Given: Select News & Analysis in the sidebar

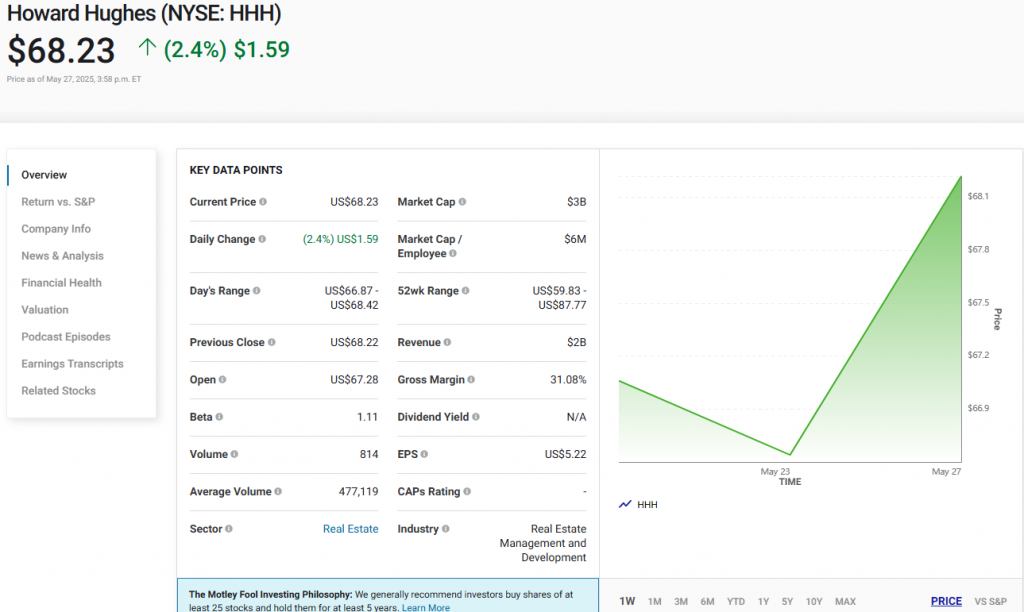Looking at the screenshot, I should tap(62, 256).
